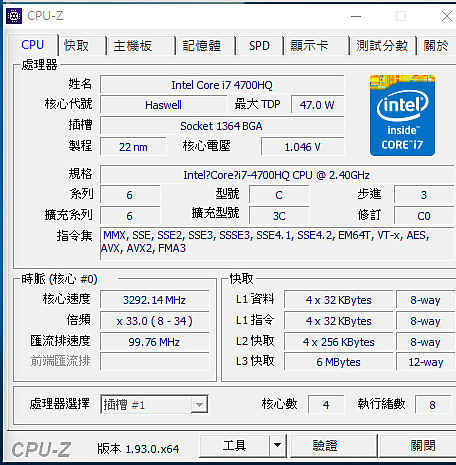Click the 型號 value C
The image size is (456, 465).
click(x=279, y=195)
